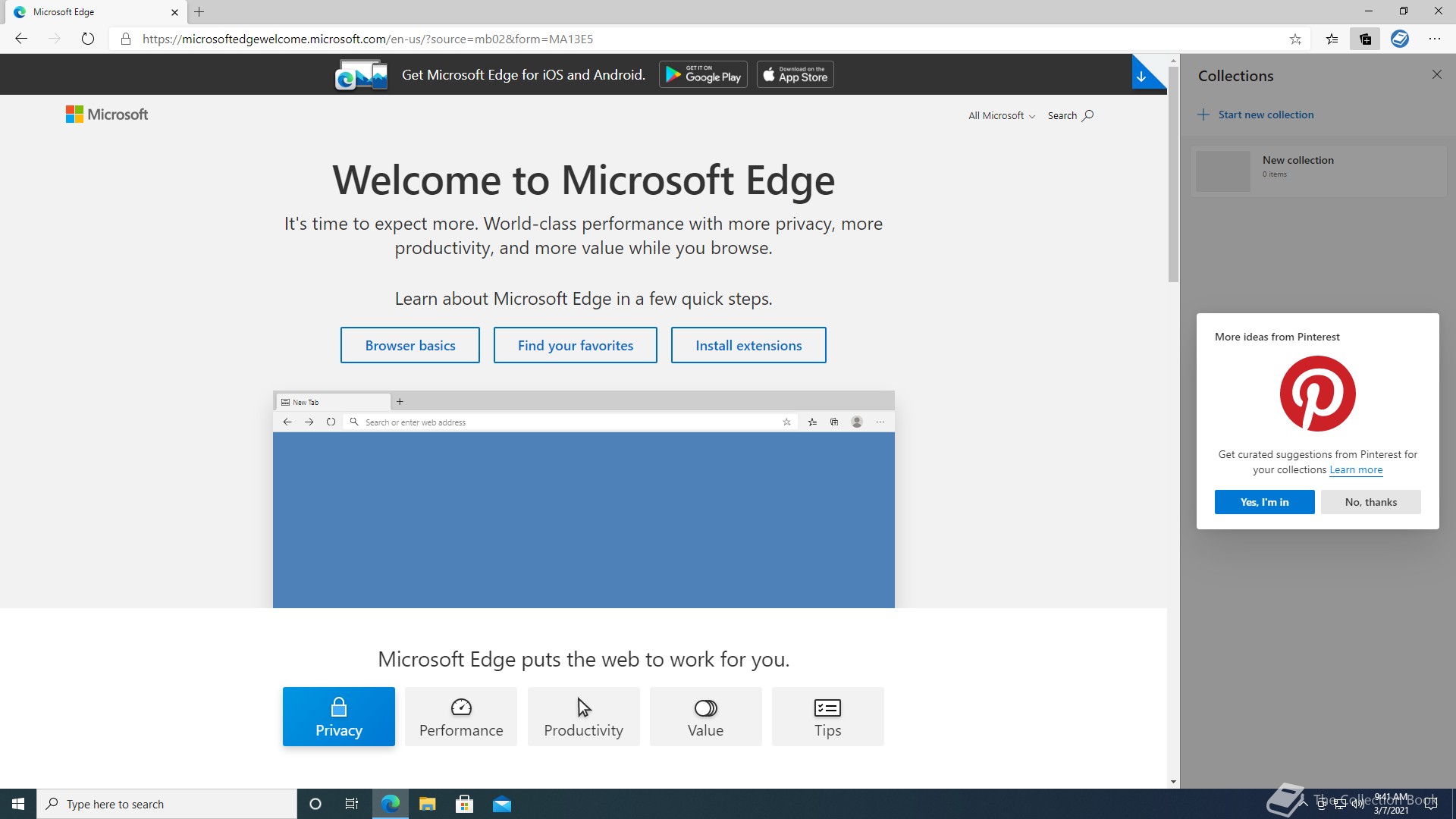Go back using browser back arrow
Screen dimensions: 1456x819
21,39
